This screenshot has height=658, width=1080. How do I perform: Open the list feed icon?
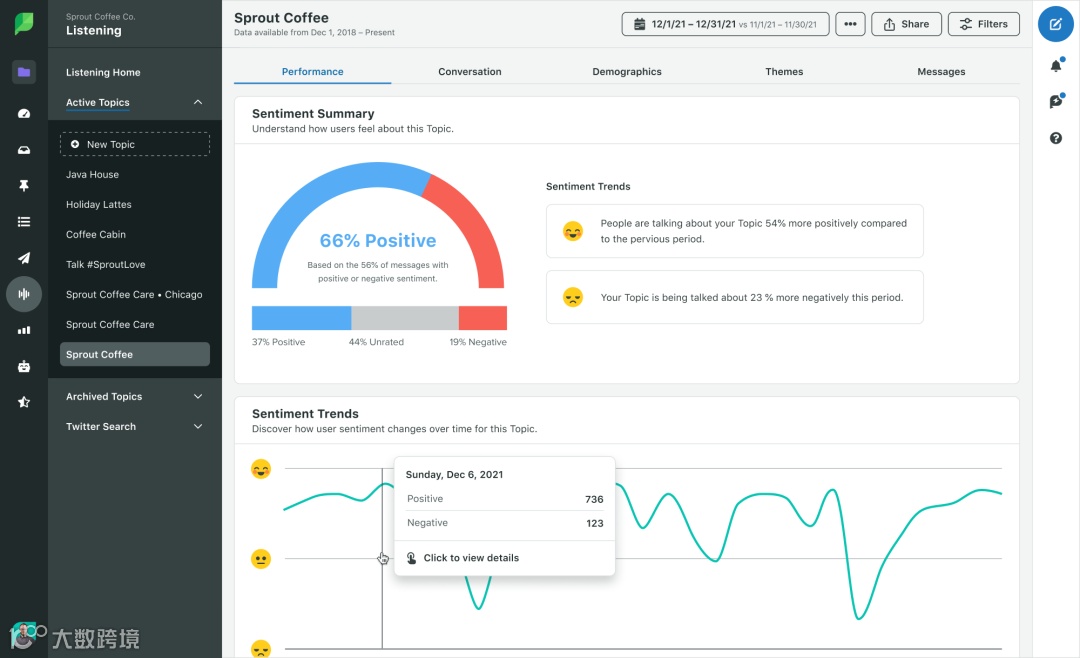[x=24, y=222]
